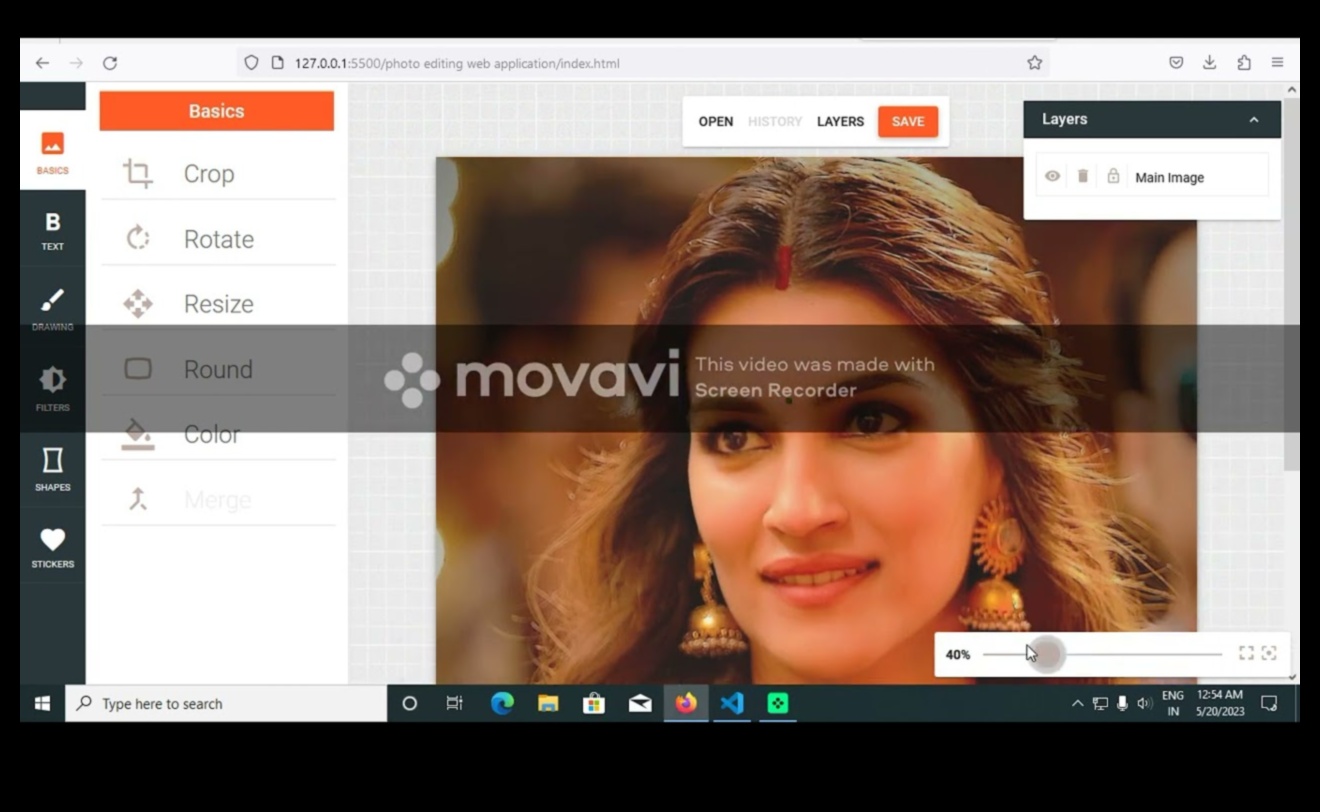Hide the Main Image layer

click(1052, 177)
